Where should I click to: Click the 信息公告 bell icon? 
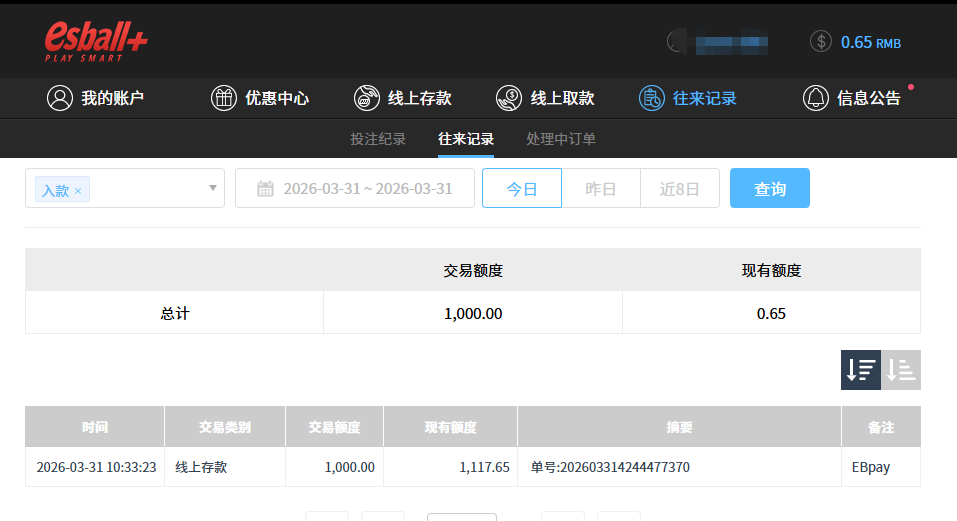point(816,98)
